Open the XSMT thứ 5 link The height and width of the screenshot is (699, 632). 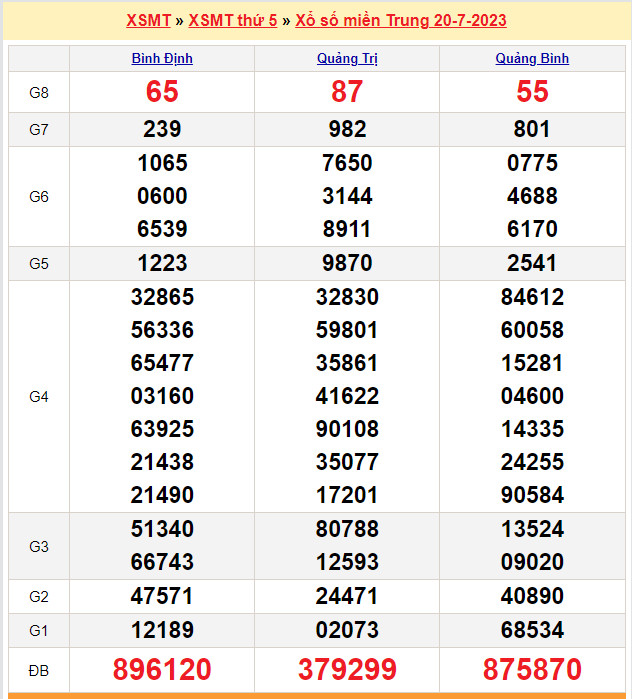click(233, 20)
